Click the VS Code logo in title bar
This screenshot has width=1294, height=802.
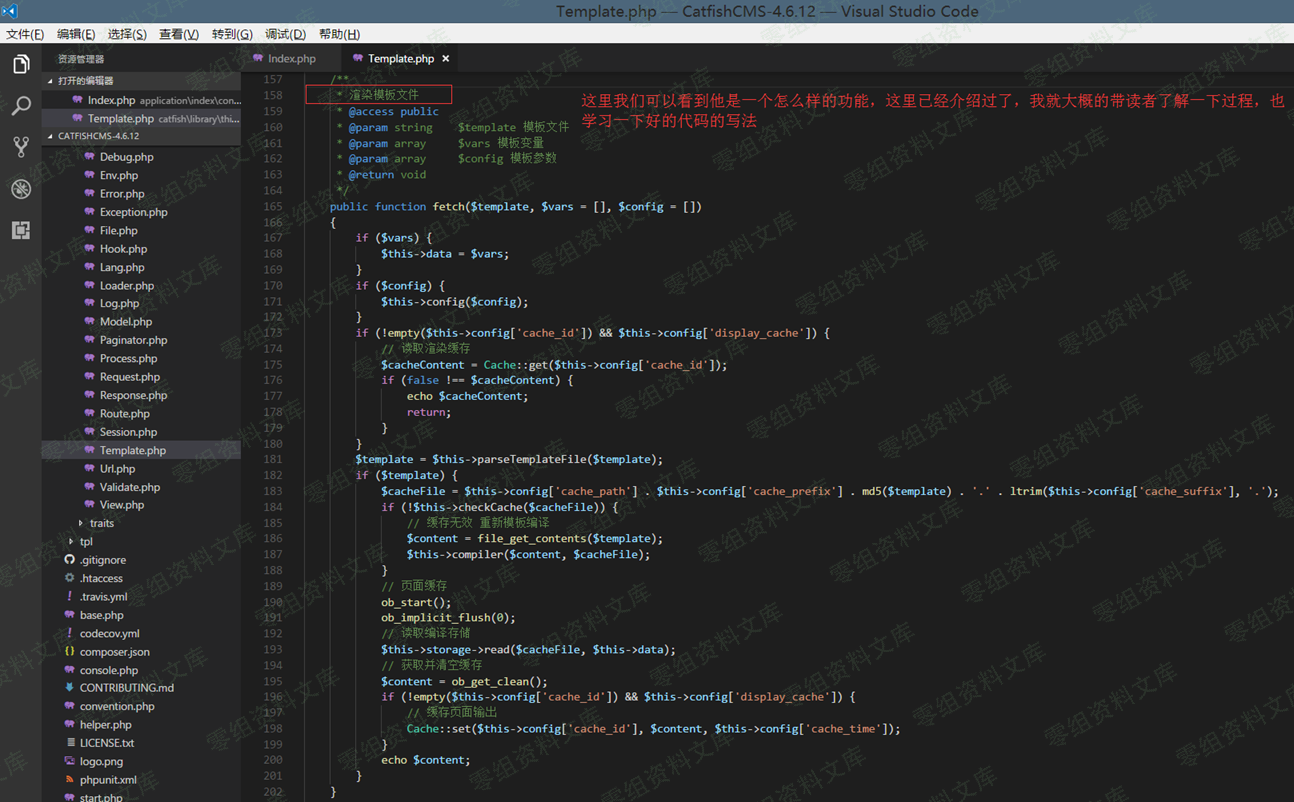click(10, 11)
